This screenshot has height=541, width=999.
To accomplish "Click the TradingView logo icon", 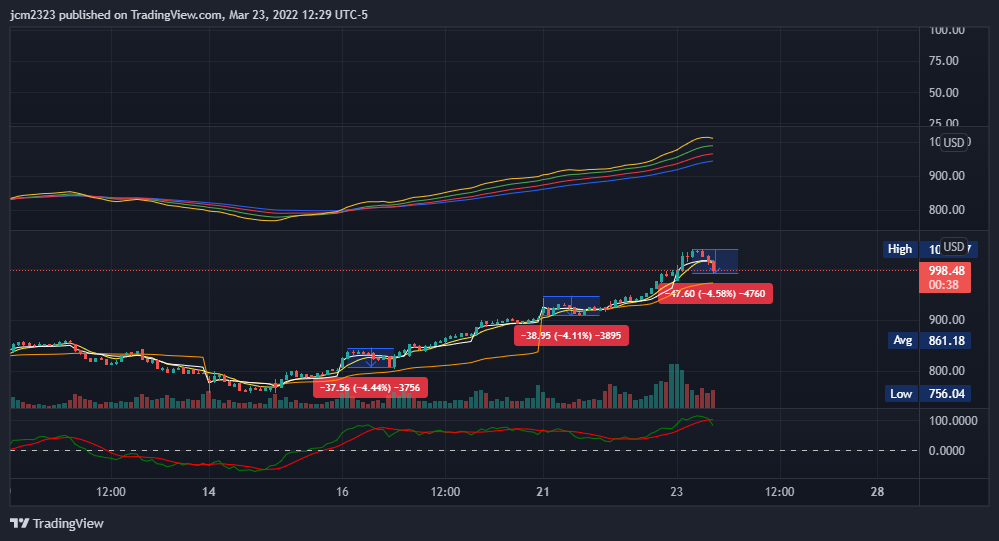I will click(x=19, y=523).
